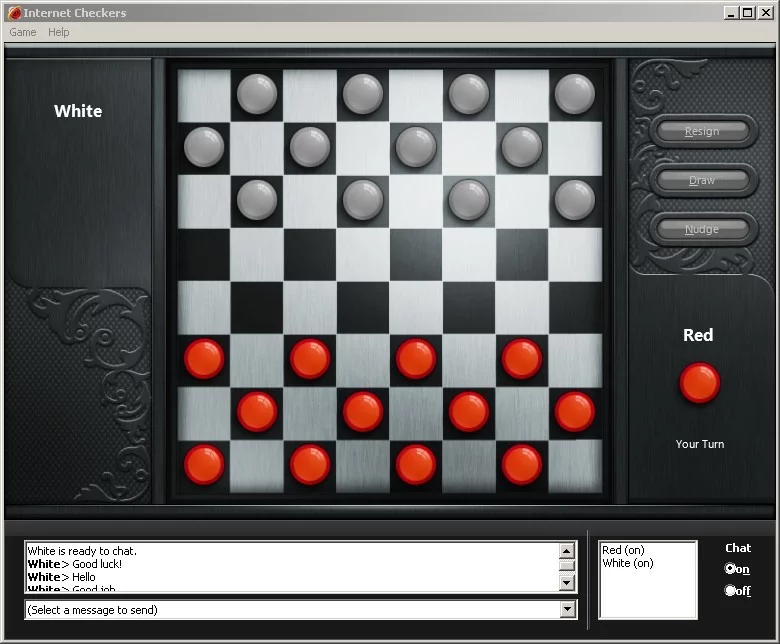
Task: Click the second red checker in front row
Action: [x=310, y=359]
